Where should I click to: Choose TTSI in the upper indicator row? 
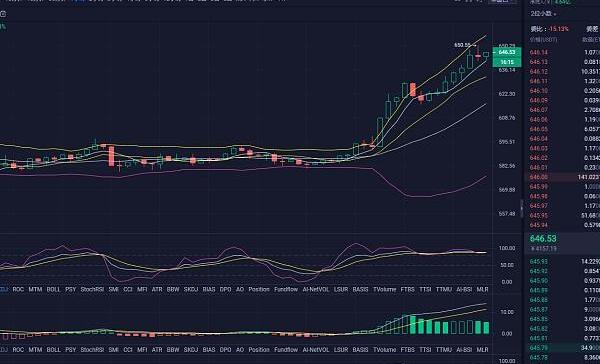[x=425, y=289]
